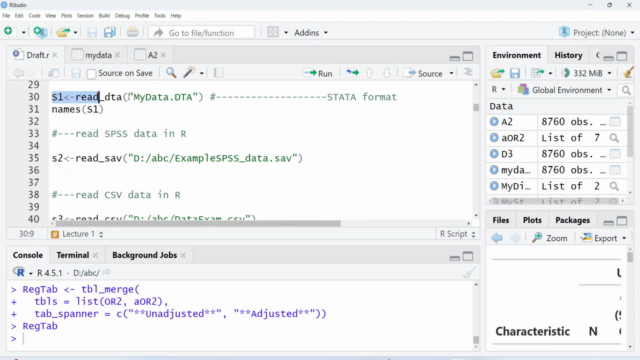Click the Zoom plot button
The height and width of the screenshot is (360, 640).
550,238
